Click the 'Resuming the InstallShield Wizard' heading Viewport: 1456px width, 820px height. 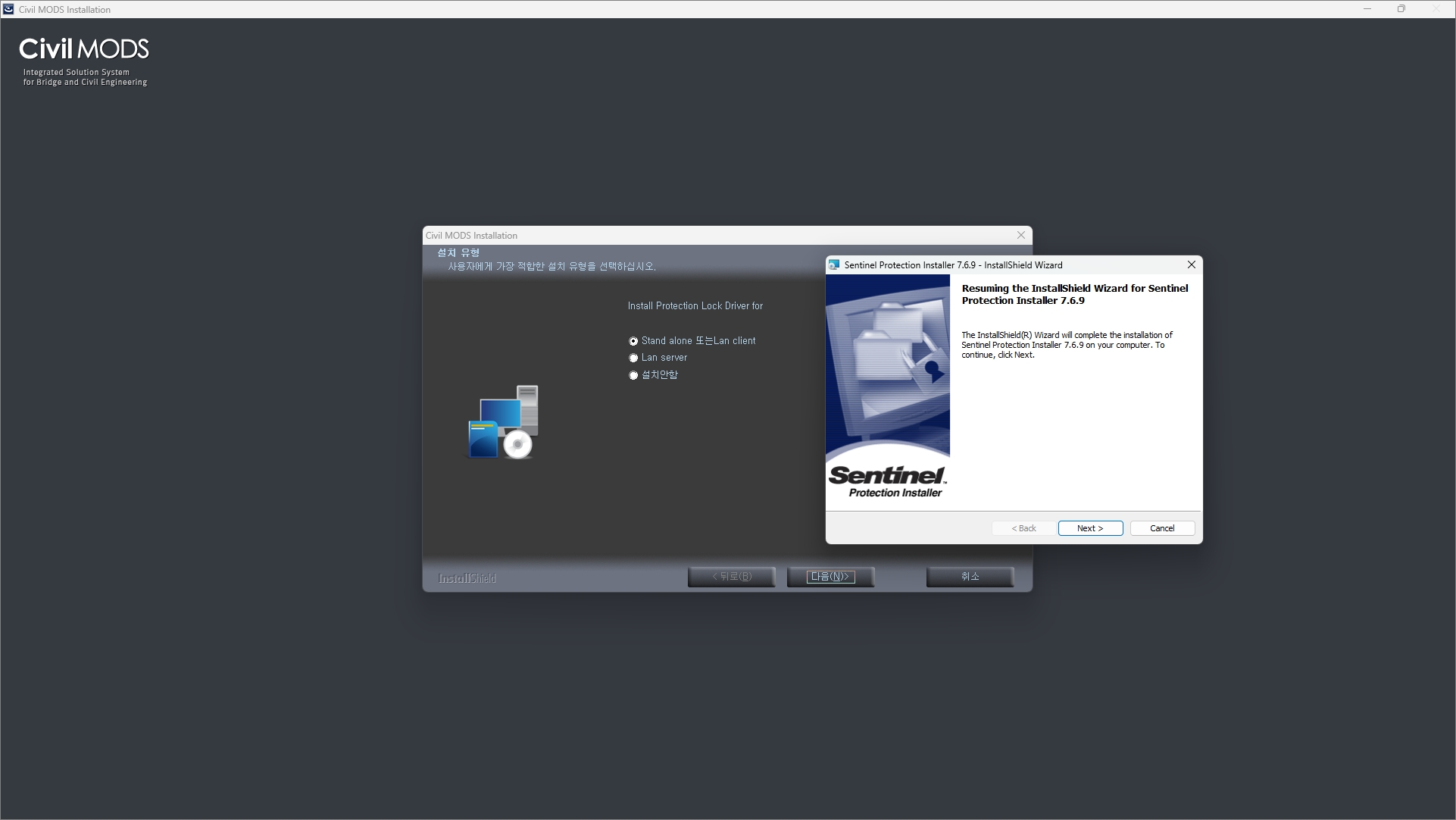point(1075,294)
